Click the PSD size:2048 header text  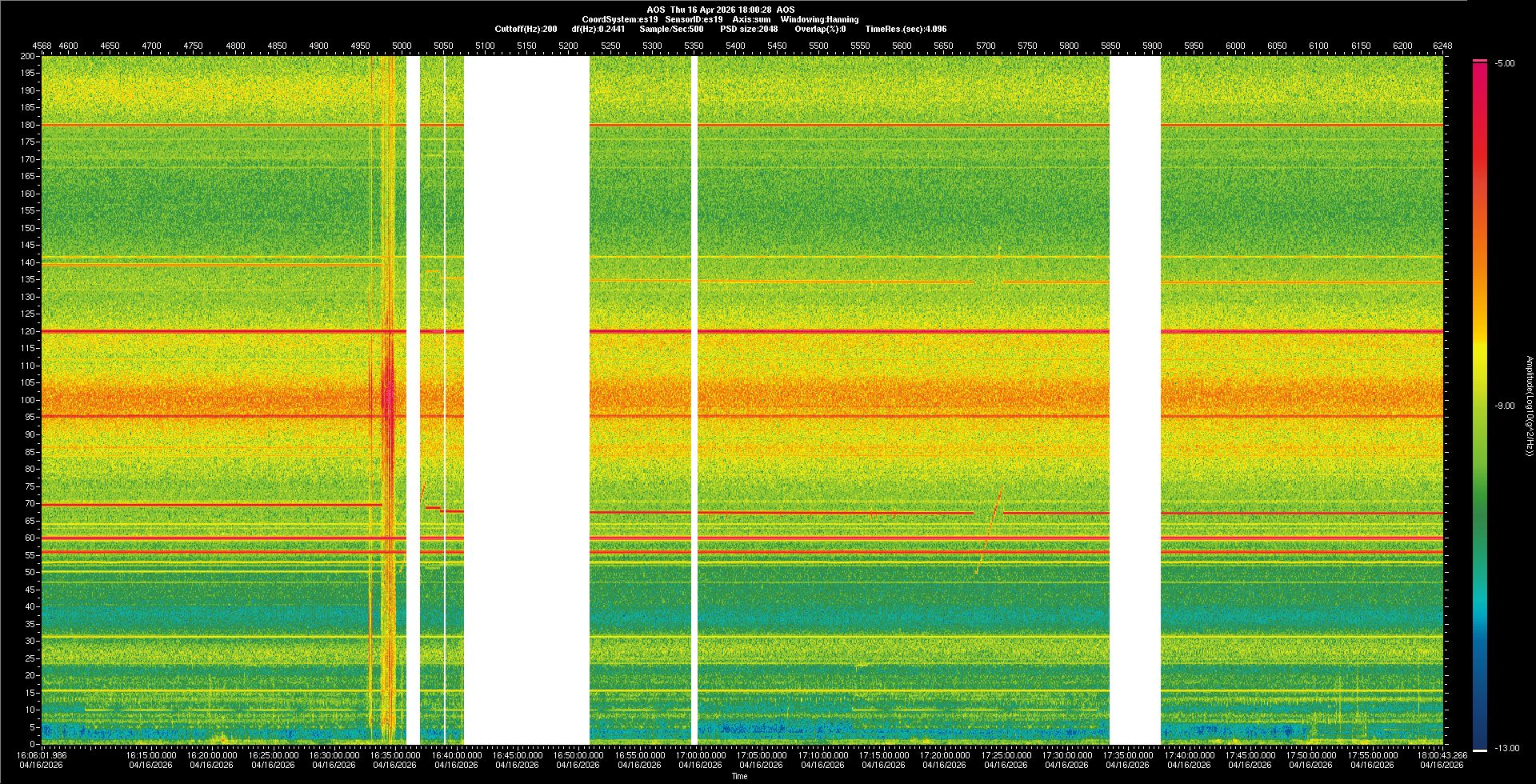tap(749, 29)
